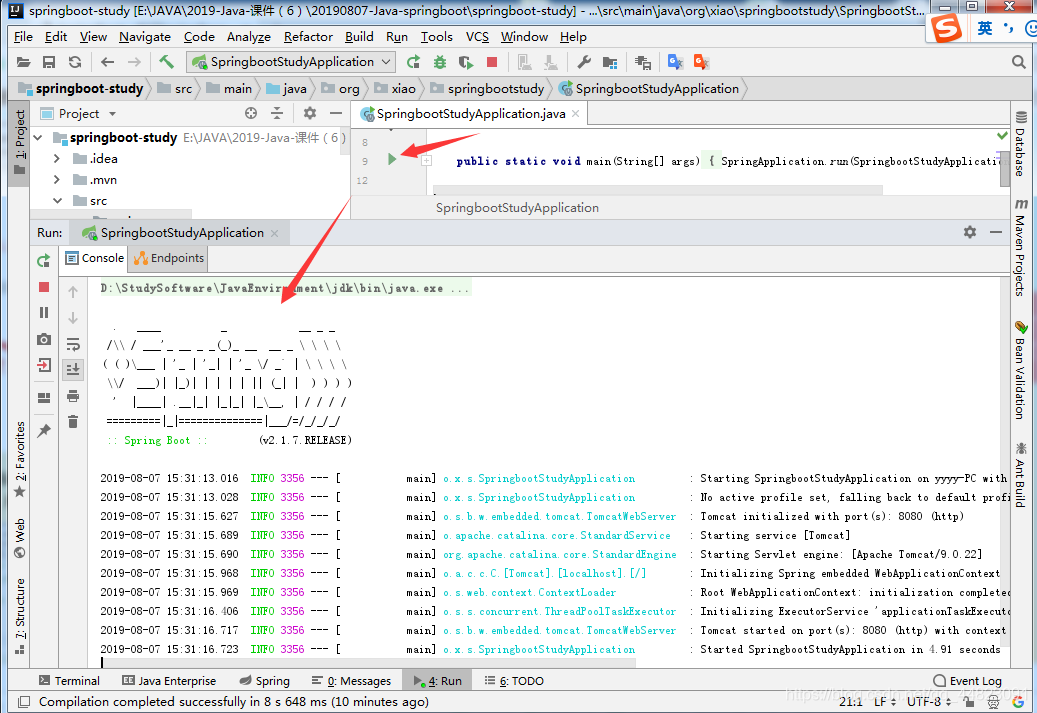Open the 0: Messages tool window
Screen dimensions: 1037x713
point(351,681)
